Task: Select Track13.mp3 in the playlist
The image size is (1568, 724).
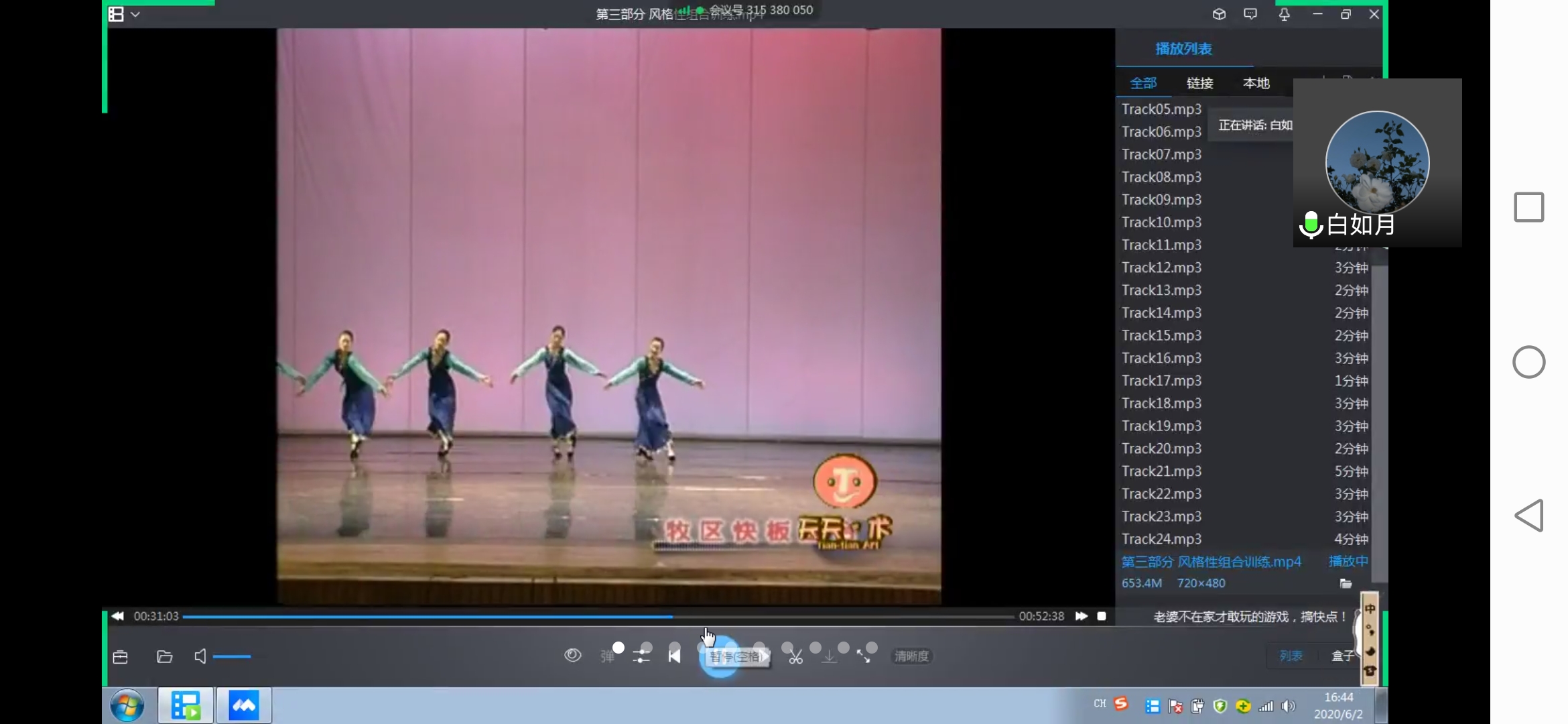Action: pyautogui.click(x=1245, y=290)
